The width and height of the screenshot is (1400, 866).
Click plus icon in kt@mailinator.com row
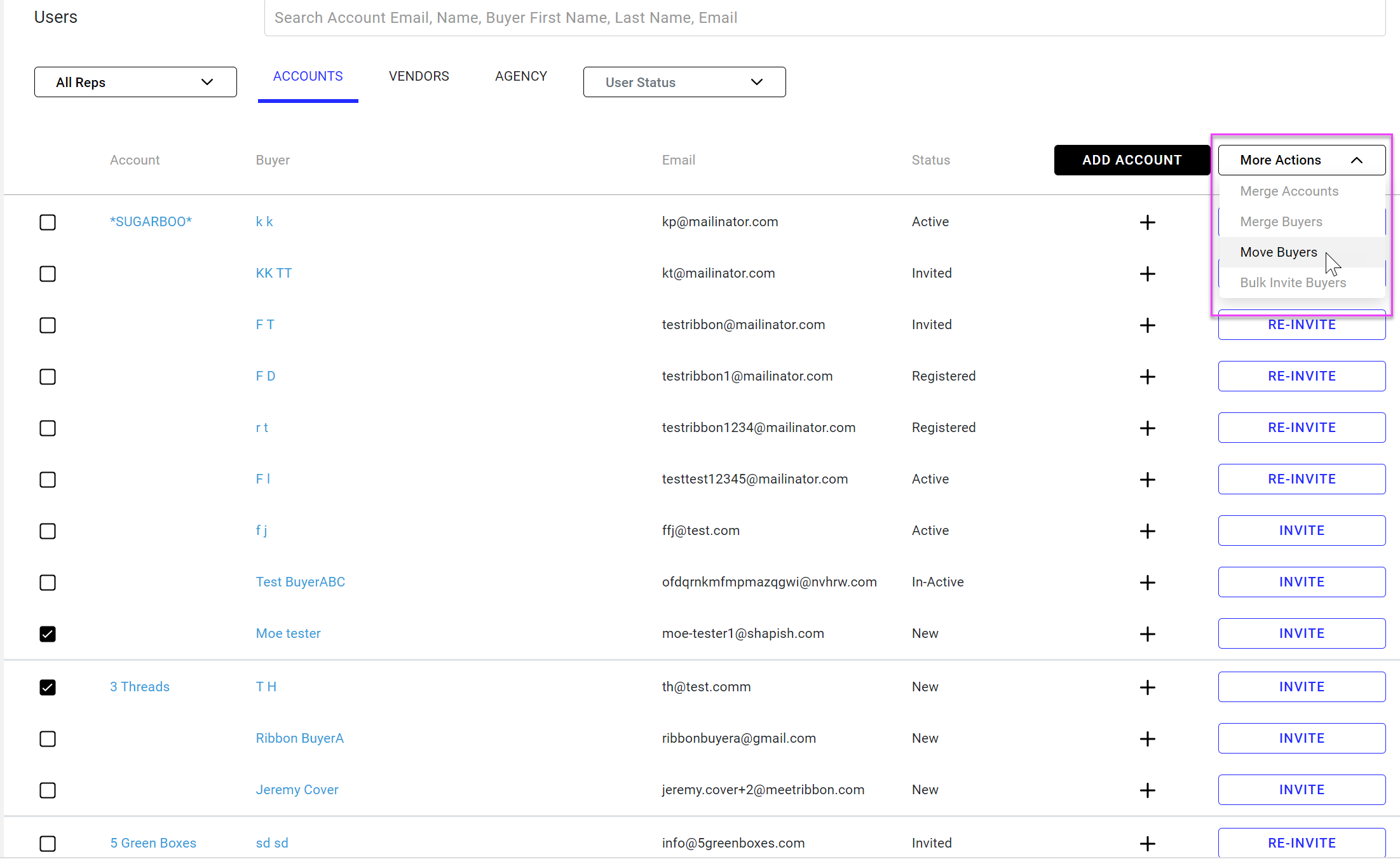coord(1147,274)
